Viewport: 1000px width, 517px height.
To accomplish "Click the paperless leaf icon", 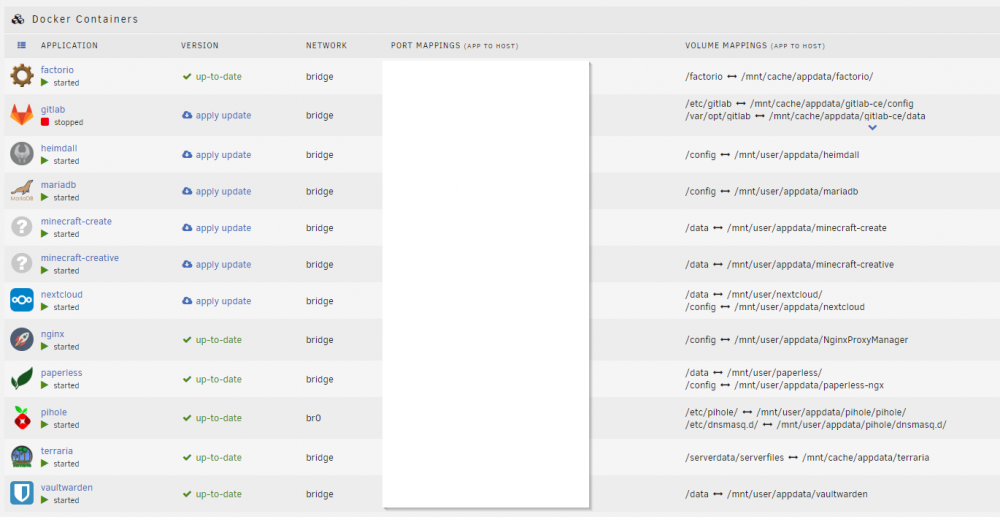I will pos(22,379).
